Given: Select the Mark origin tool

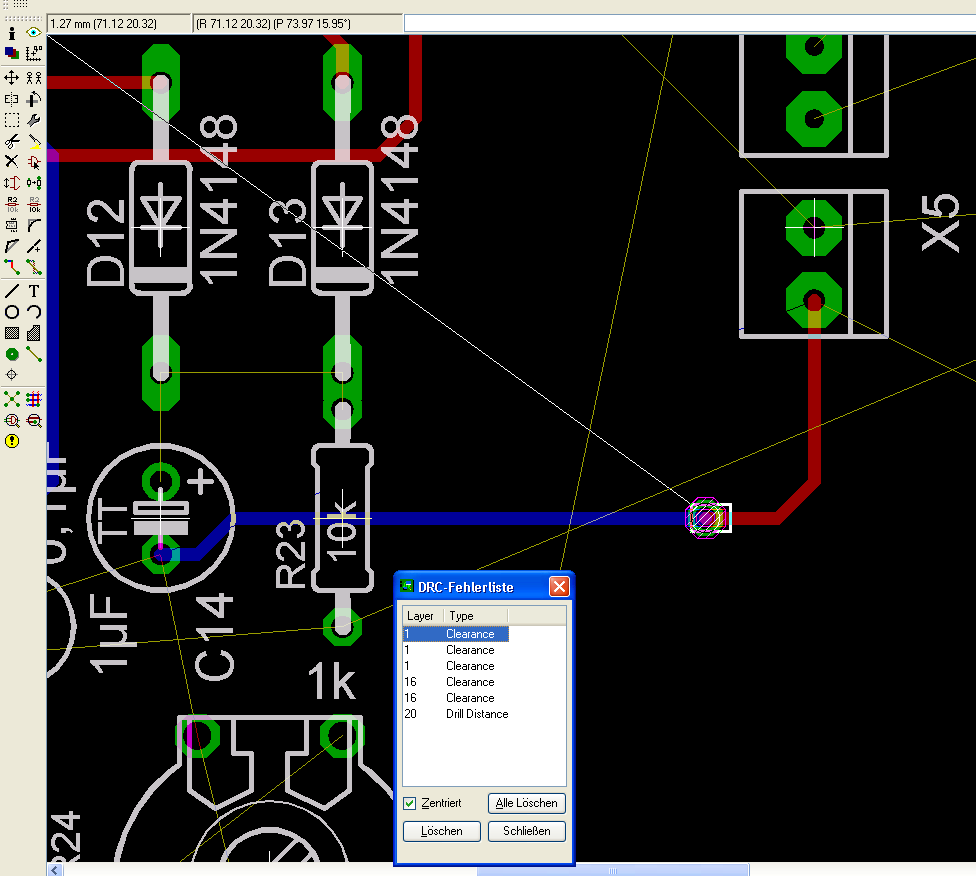Looking at the screenshot, I should [34, 53].
